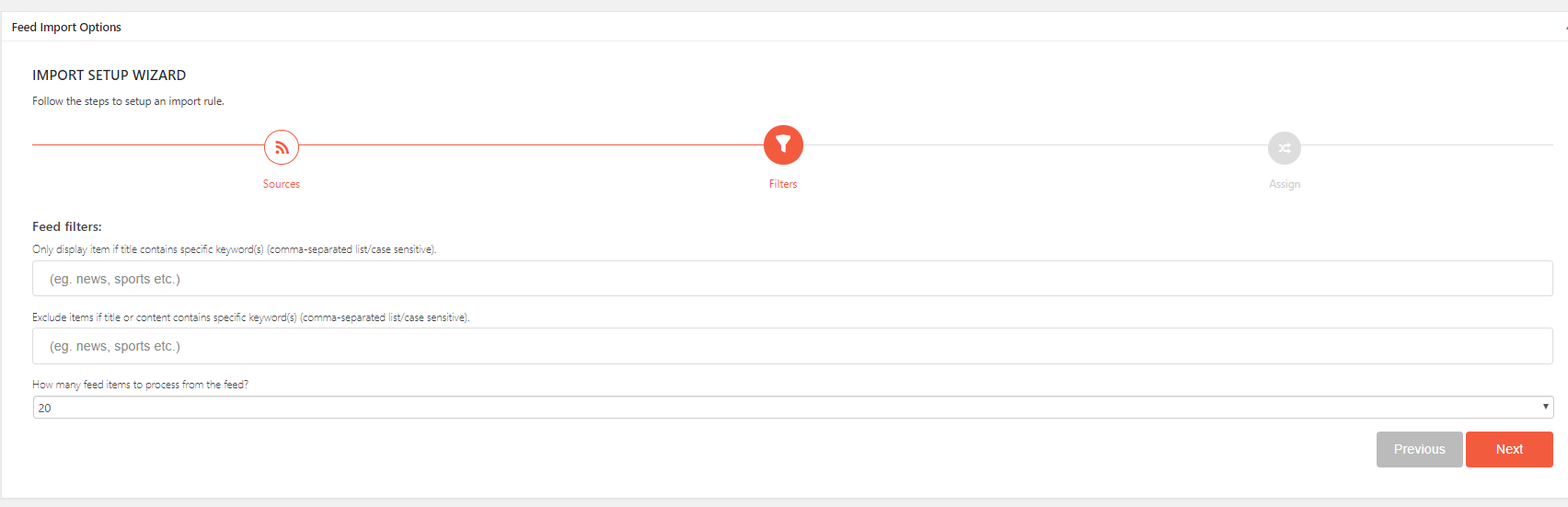Click the 'Only display item if title contains' label
The height and width of the screenshot is (507, 1568).
click(235, 249)
